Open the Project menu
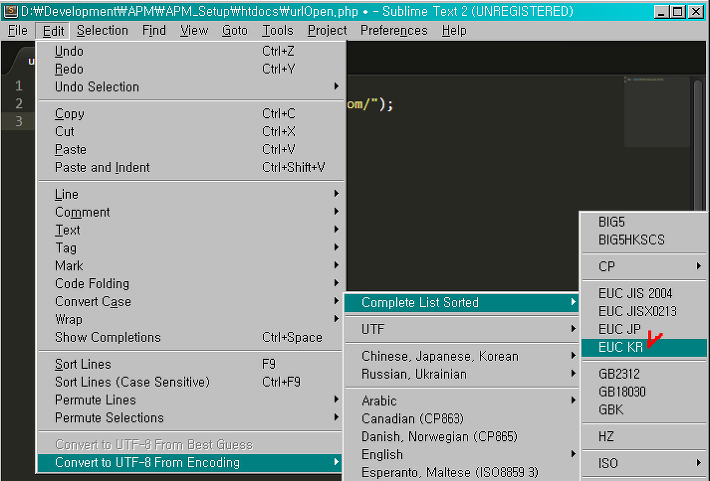 point(327,30)
